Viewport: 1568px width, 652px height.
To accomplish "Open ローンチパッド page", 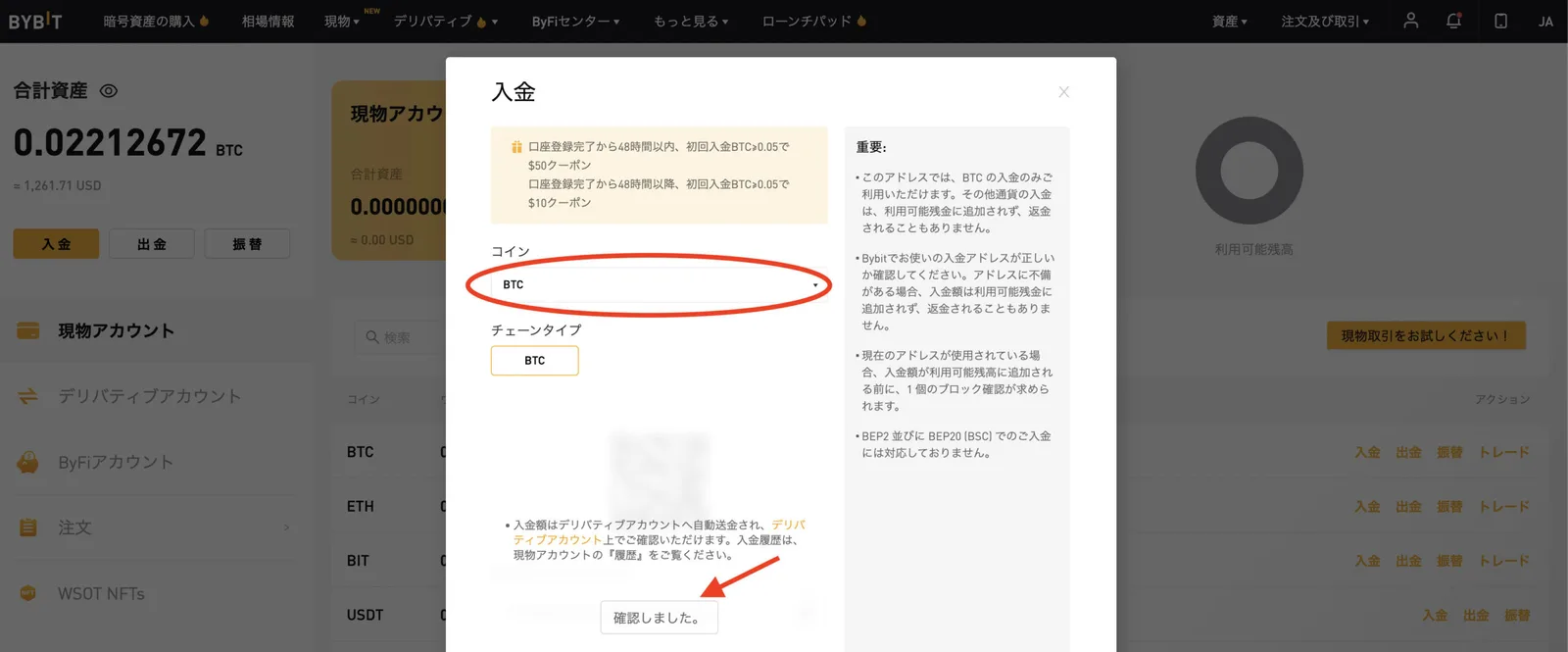I will [x=807, y=22].
